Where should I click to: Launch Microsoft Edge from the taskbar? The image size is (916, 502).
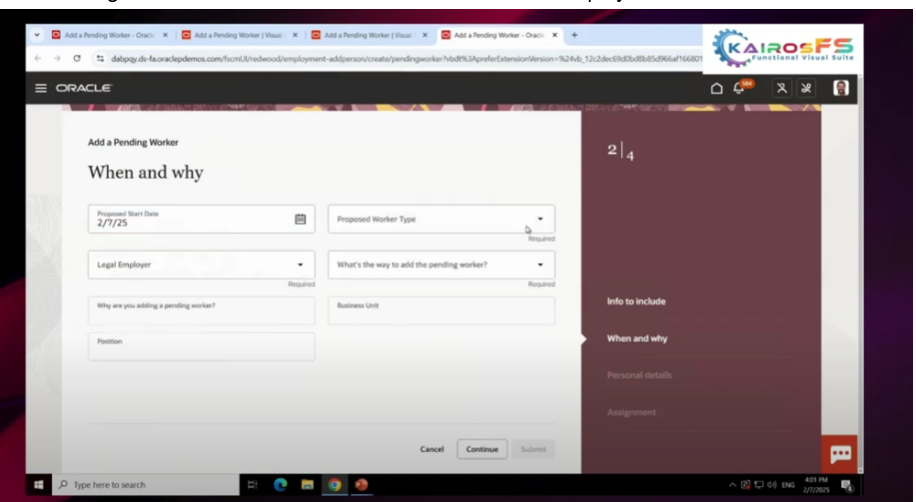[x=281, y=485]
